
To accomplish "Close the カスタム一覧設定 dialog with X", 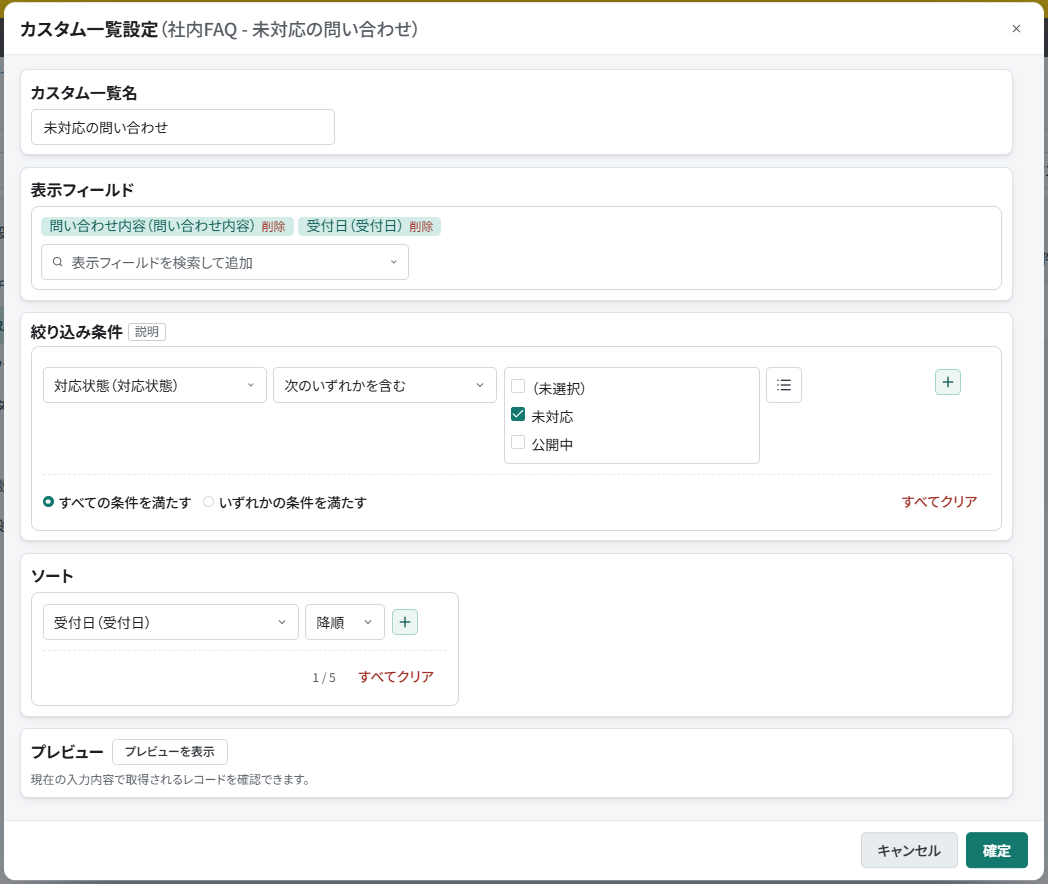I will pyautogui.click(x=1016, y=29).
